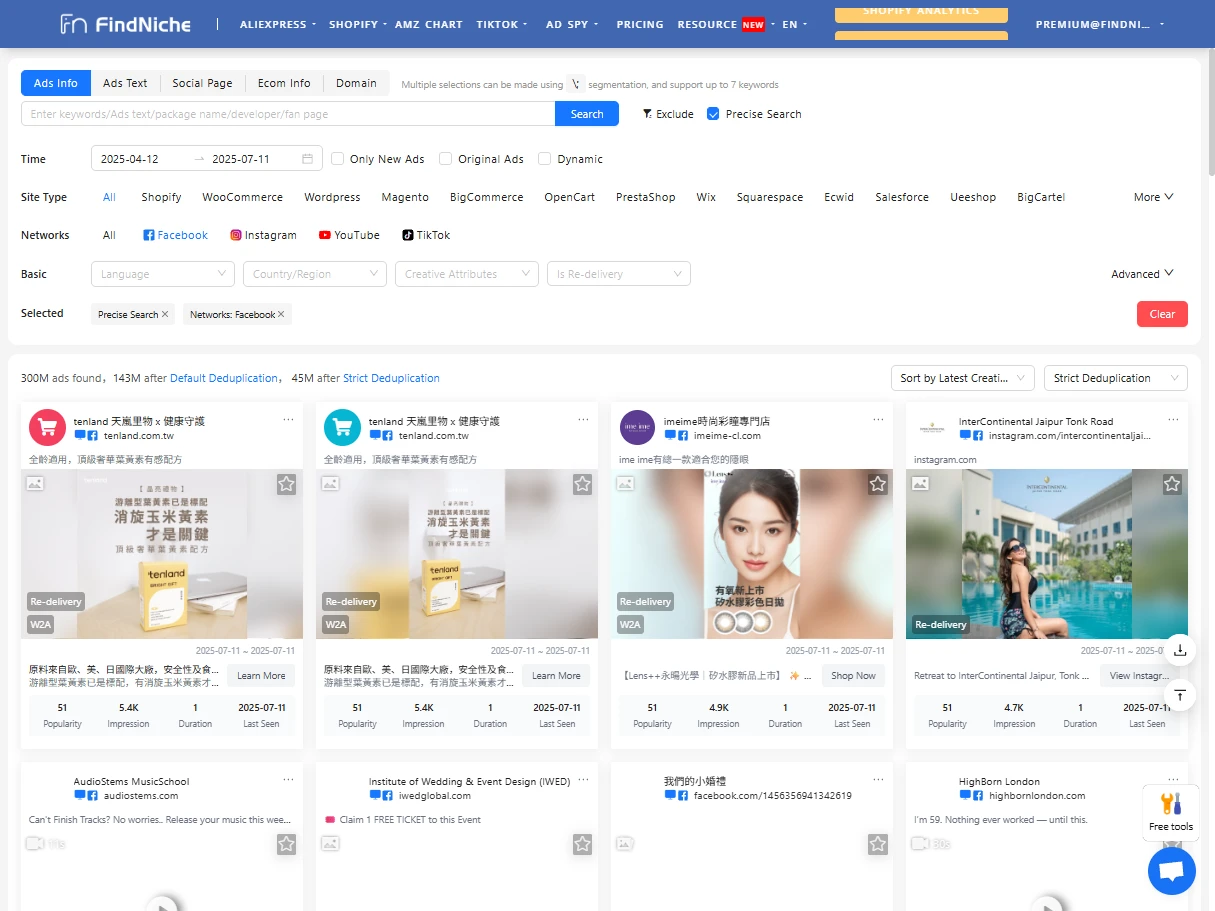The image size is (1215, 911).
Task: Select the WooCommerce site type
Action: click(242, 197)
